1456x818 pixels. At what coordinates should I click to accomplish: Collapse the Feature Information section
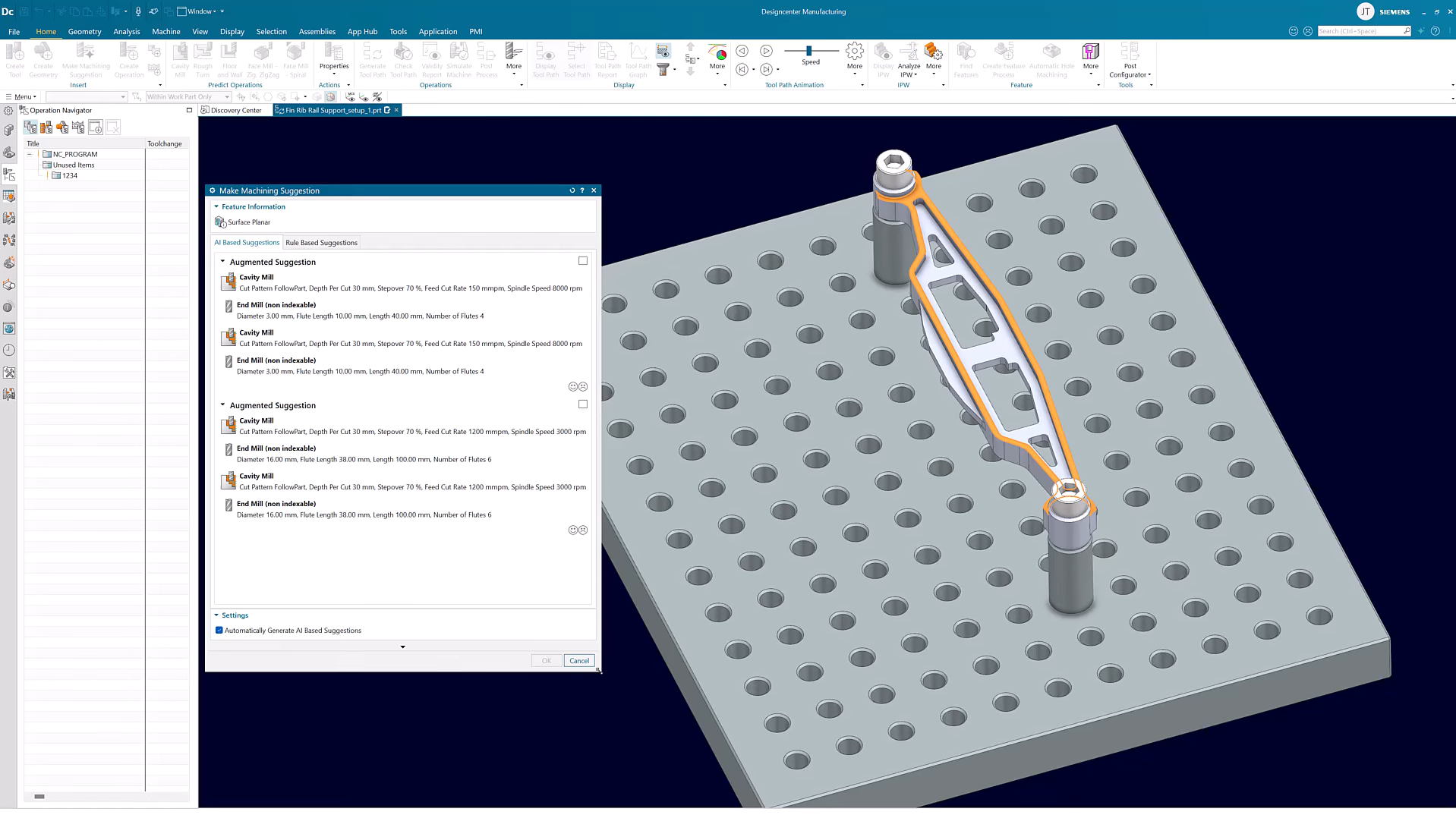pyautogui.click(x=216, y=206)
